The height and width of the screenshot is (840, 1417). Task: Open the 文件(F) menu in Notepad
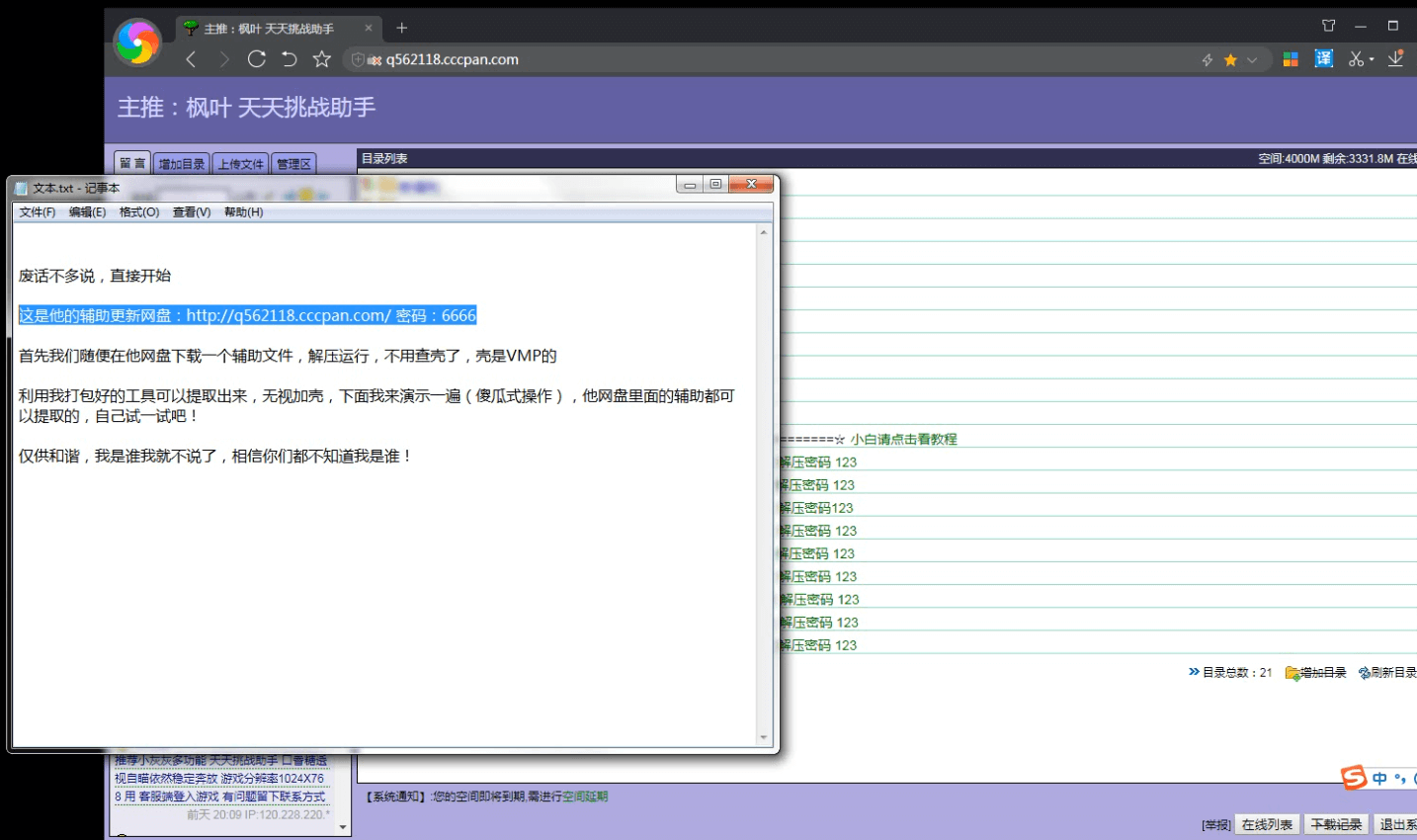[38, 212]
